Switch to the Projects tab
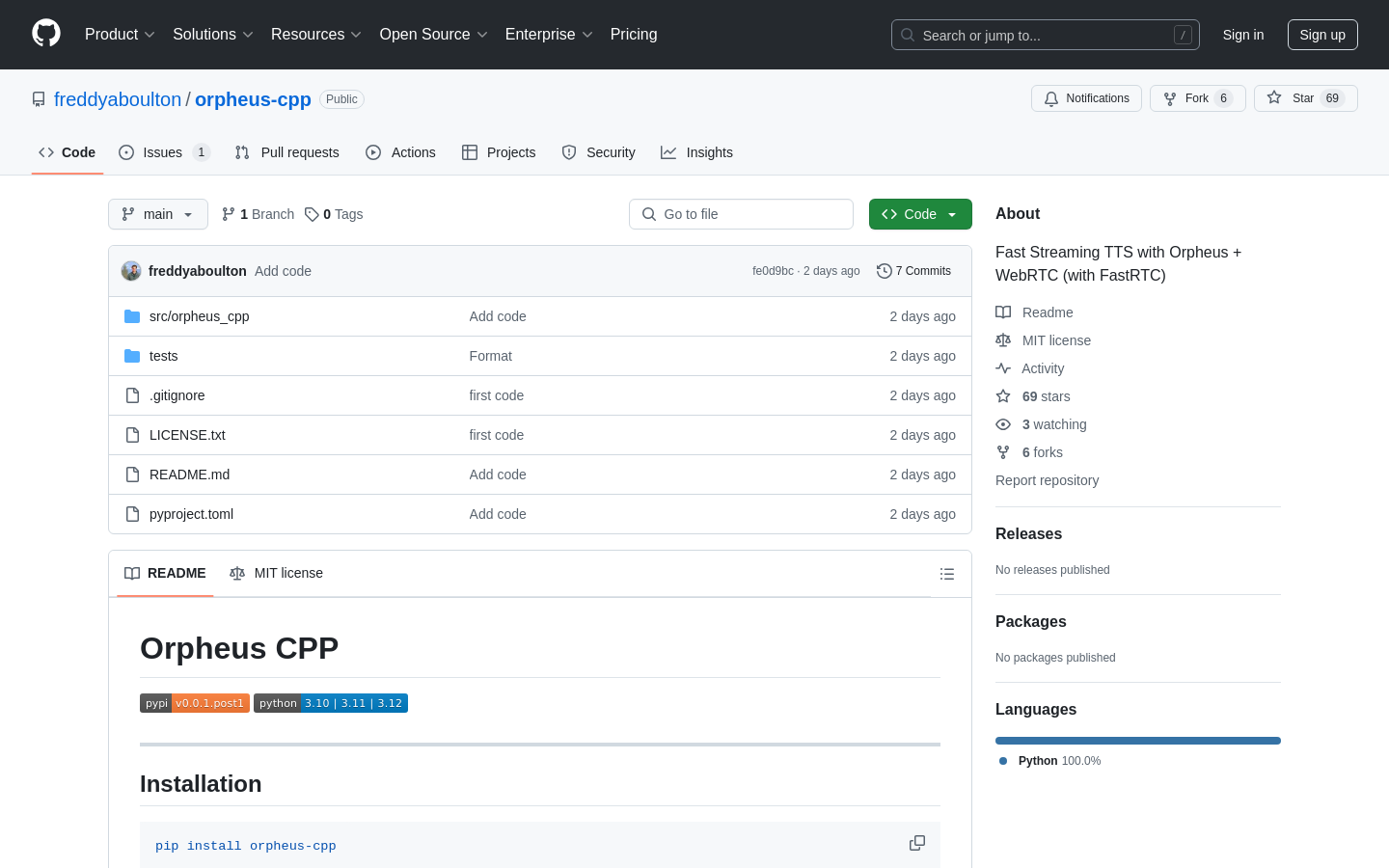This screenshot has height=868, width=1389. (x=499, y=152)
